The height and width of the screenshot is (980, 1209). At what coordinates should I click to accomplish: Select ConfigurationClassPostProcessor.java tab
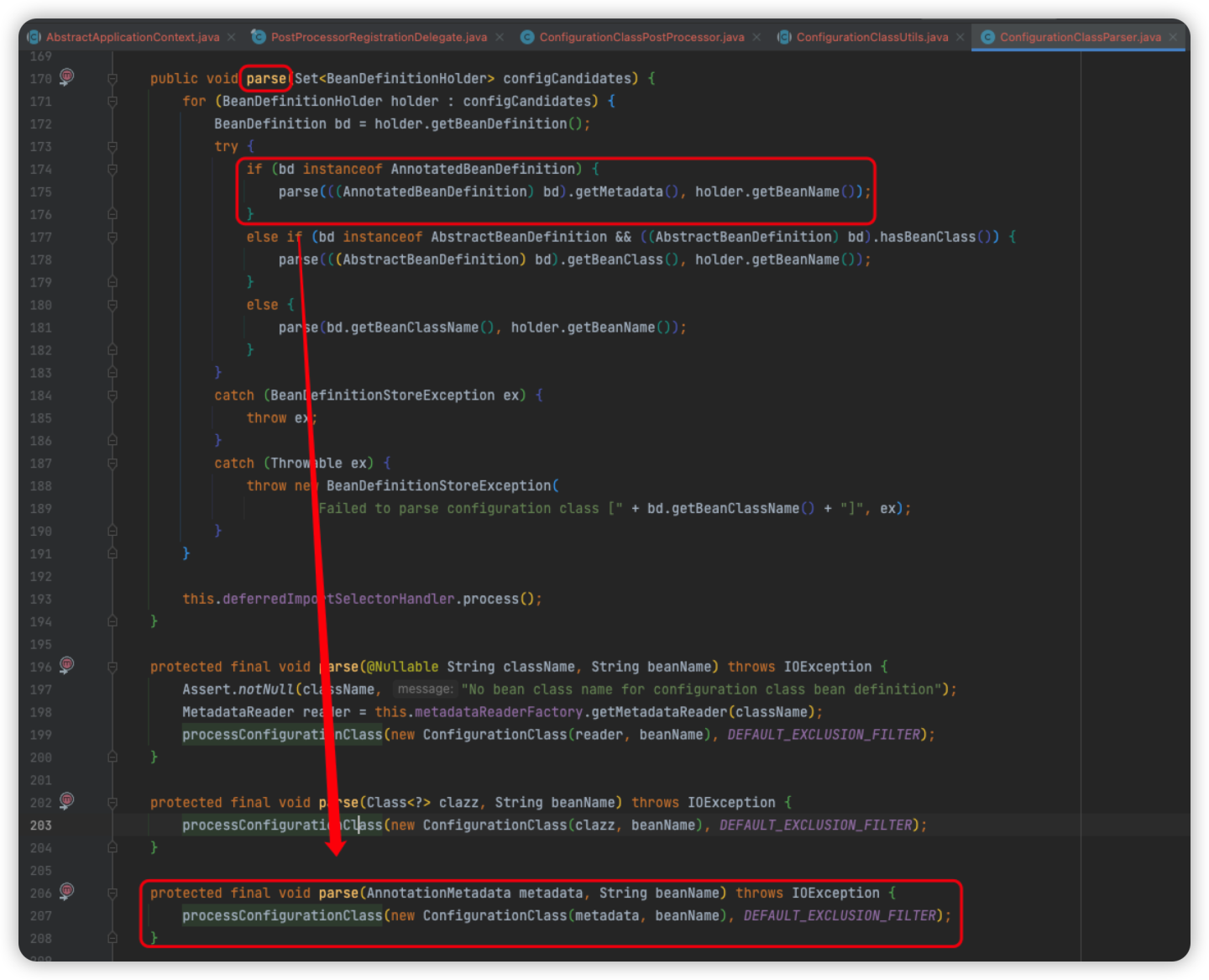(641, 37)
